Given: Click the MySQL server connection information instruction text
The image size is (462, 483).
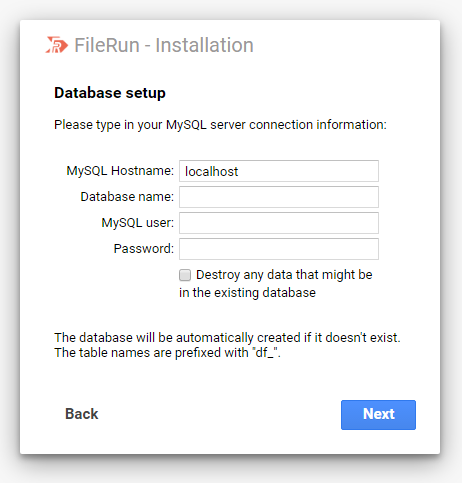Looking at the screenshot, I should pyautogui.click(x=220, y=125).
